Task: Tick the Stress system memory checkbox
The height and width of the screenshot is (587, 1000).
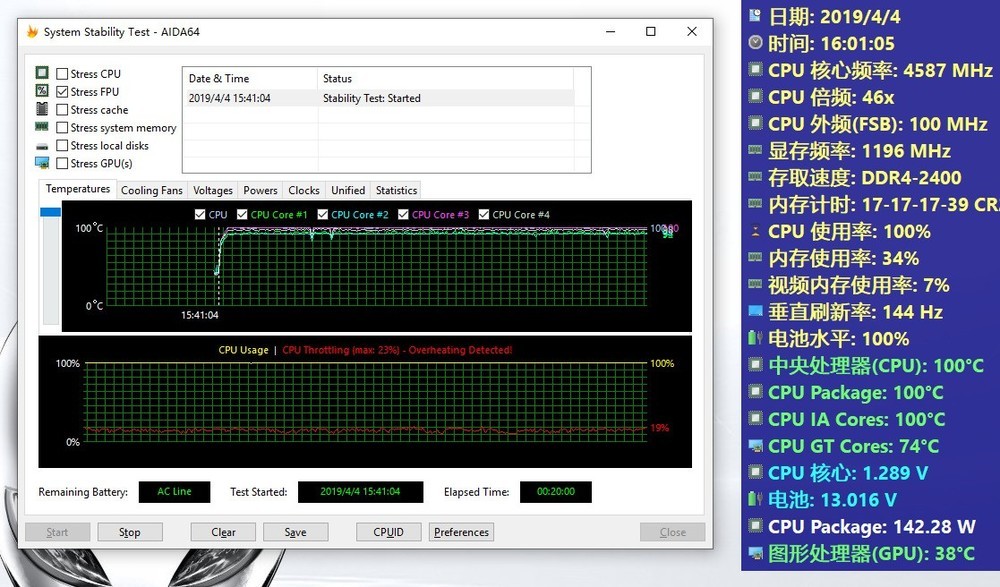Action: tap(62, 128)
